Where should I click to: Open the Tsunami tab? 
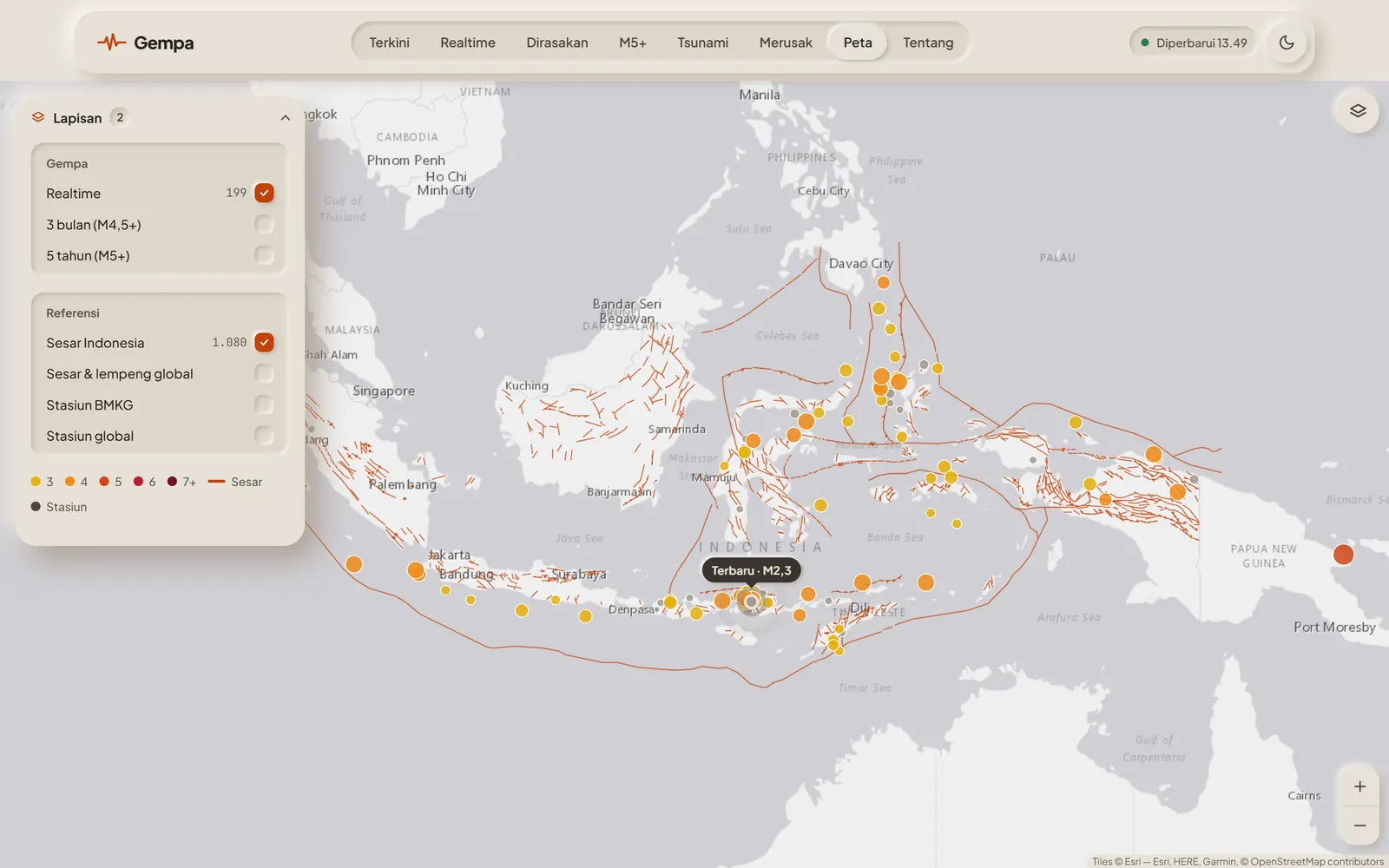[x=703, y=43]
